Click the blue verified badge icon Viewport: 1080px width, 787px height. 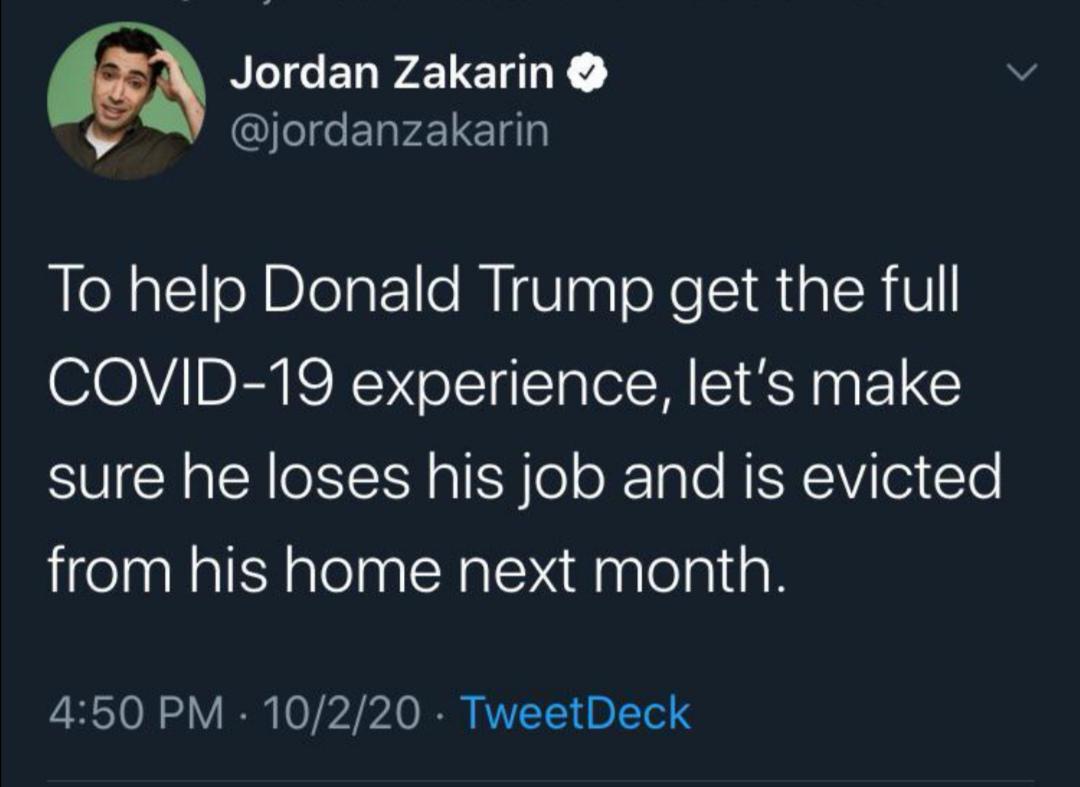click(585, 74)
